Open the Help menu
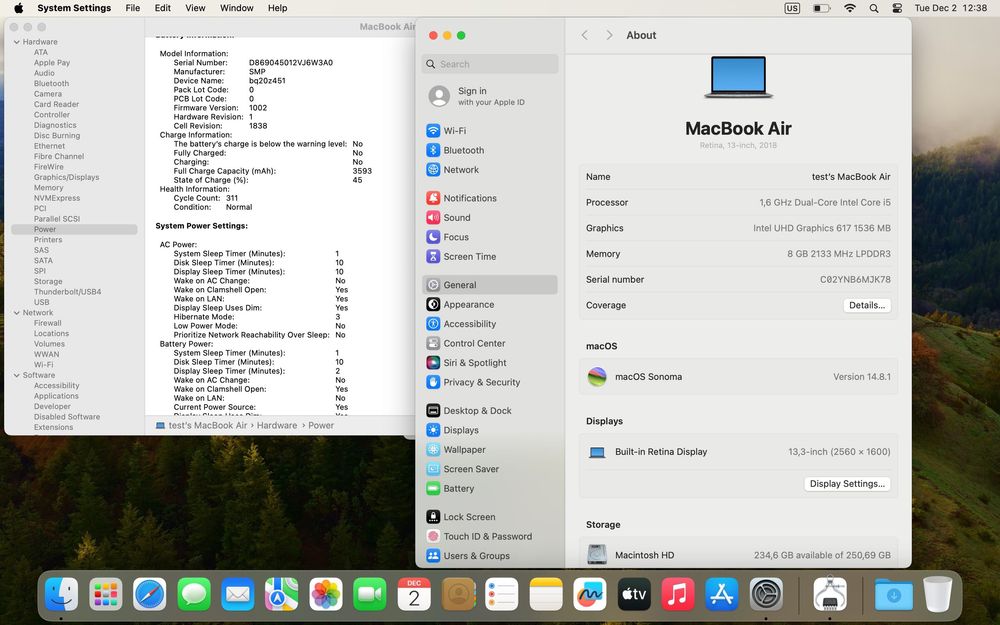This screenshot has height=625, width=1000. [x=277, y=8]
